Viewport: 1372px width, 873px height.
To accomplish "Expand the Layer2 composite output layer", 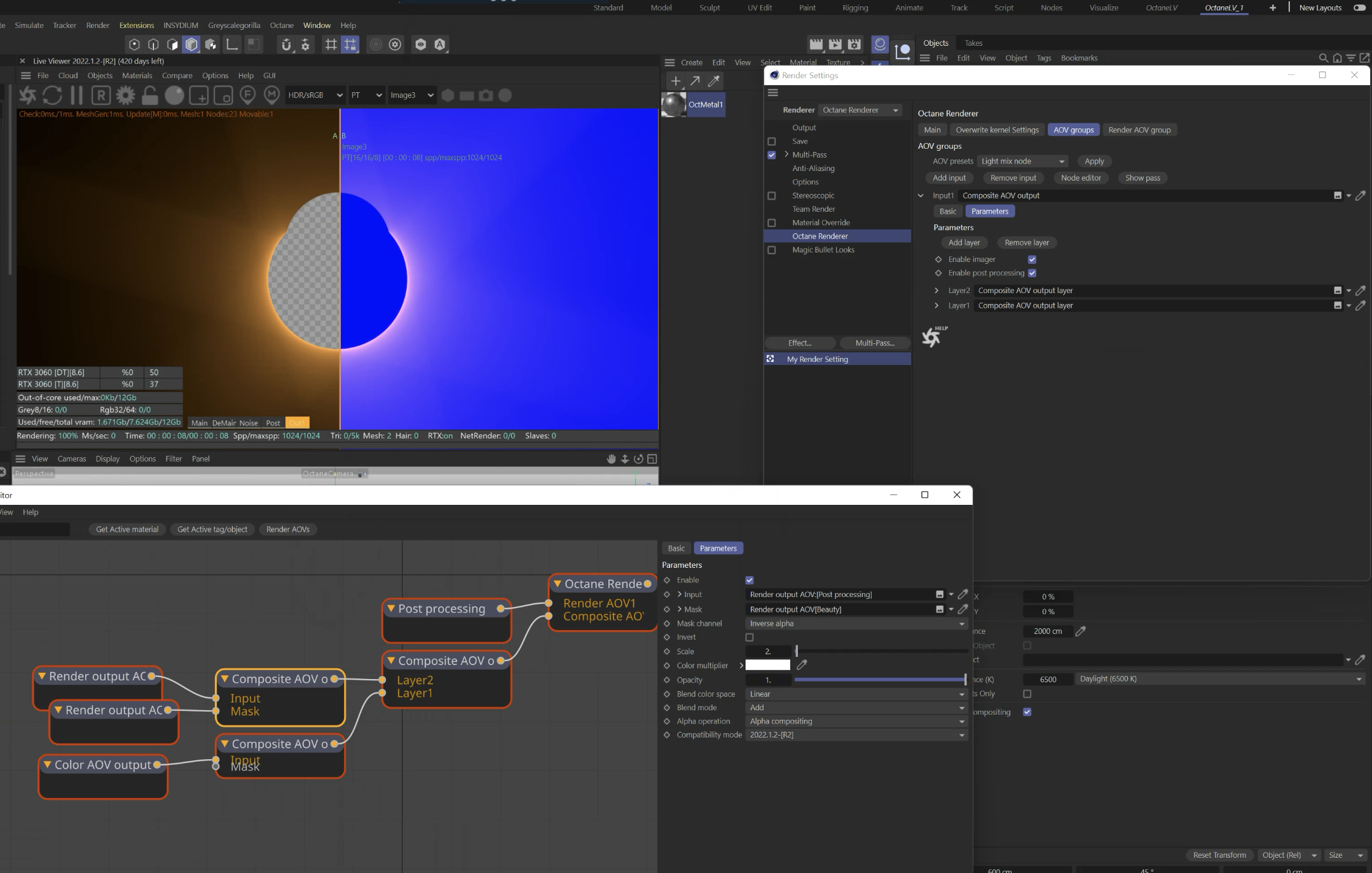I will (x=936, y=291).
